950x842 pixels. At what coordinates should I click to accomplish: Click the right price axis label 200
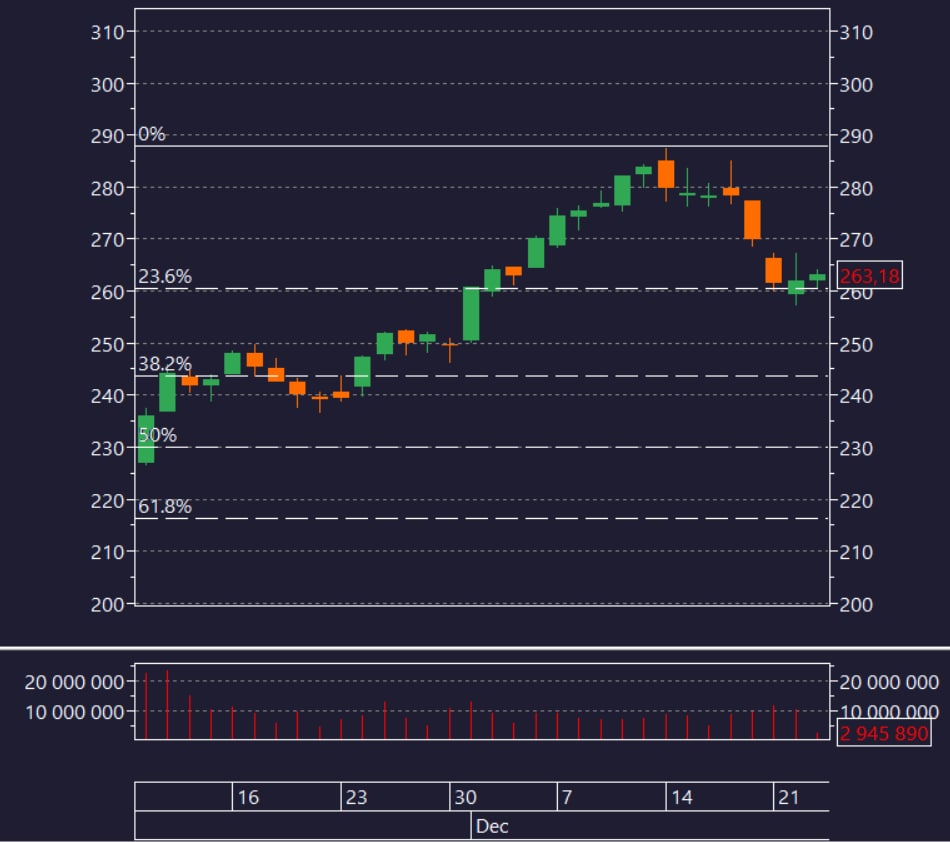pyautogui.click(x=856, y=605)
